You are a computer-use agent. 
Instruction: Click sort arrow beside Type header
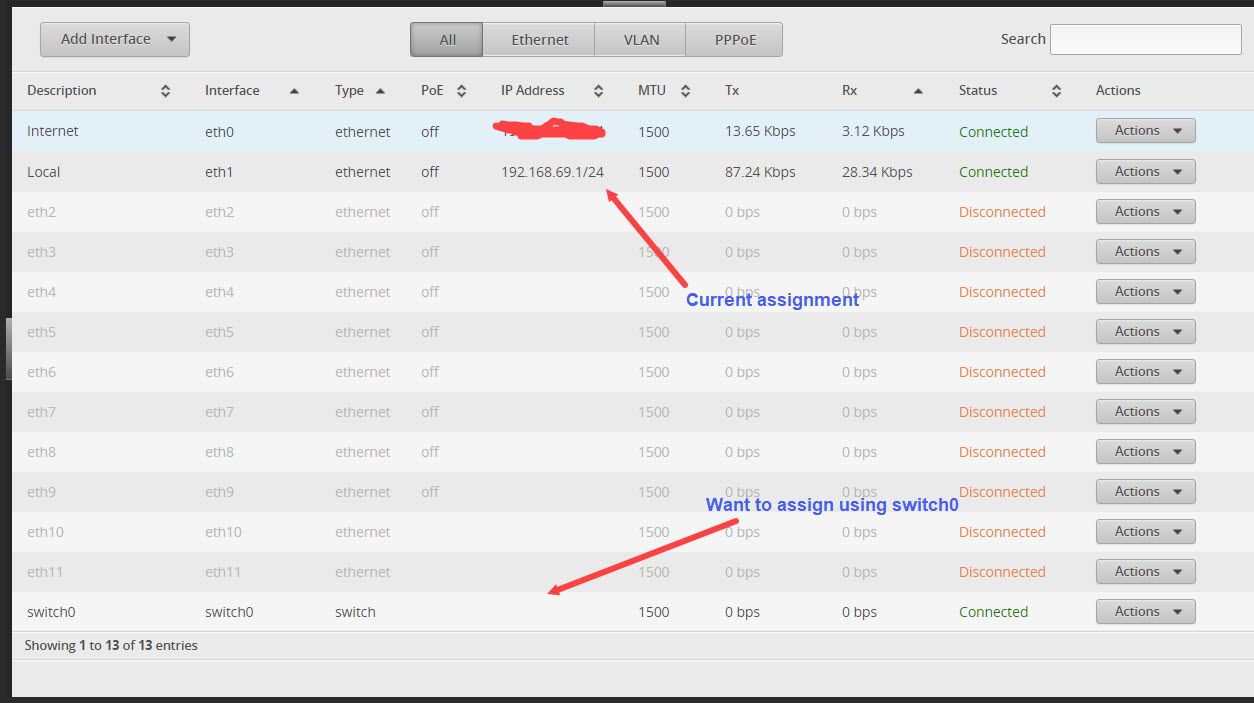coord(380,91)
